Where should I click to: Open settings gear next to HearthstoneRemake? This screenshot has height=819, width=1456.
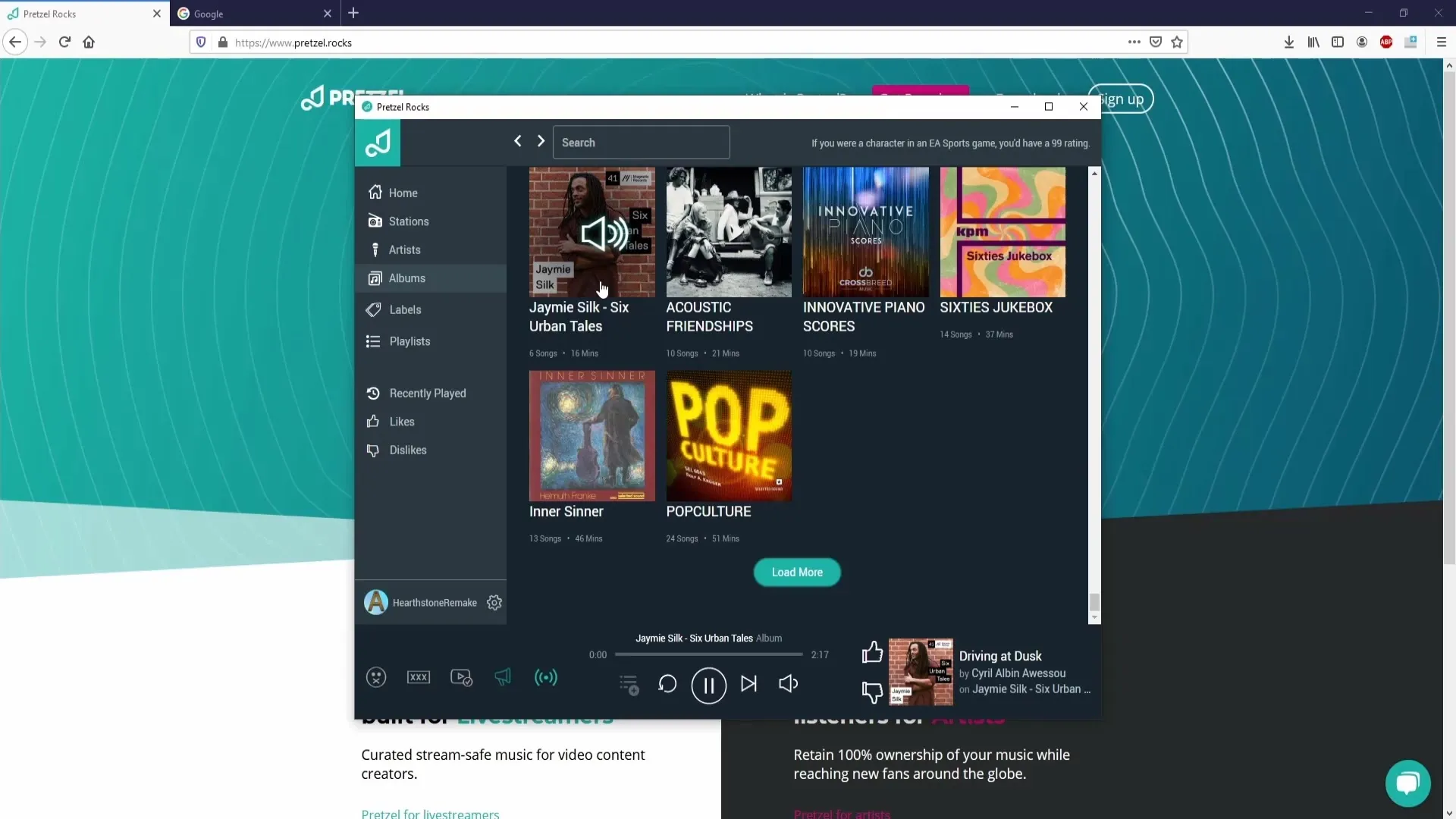coord(494,603)
